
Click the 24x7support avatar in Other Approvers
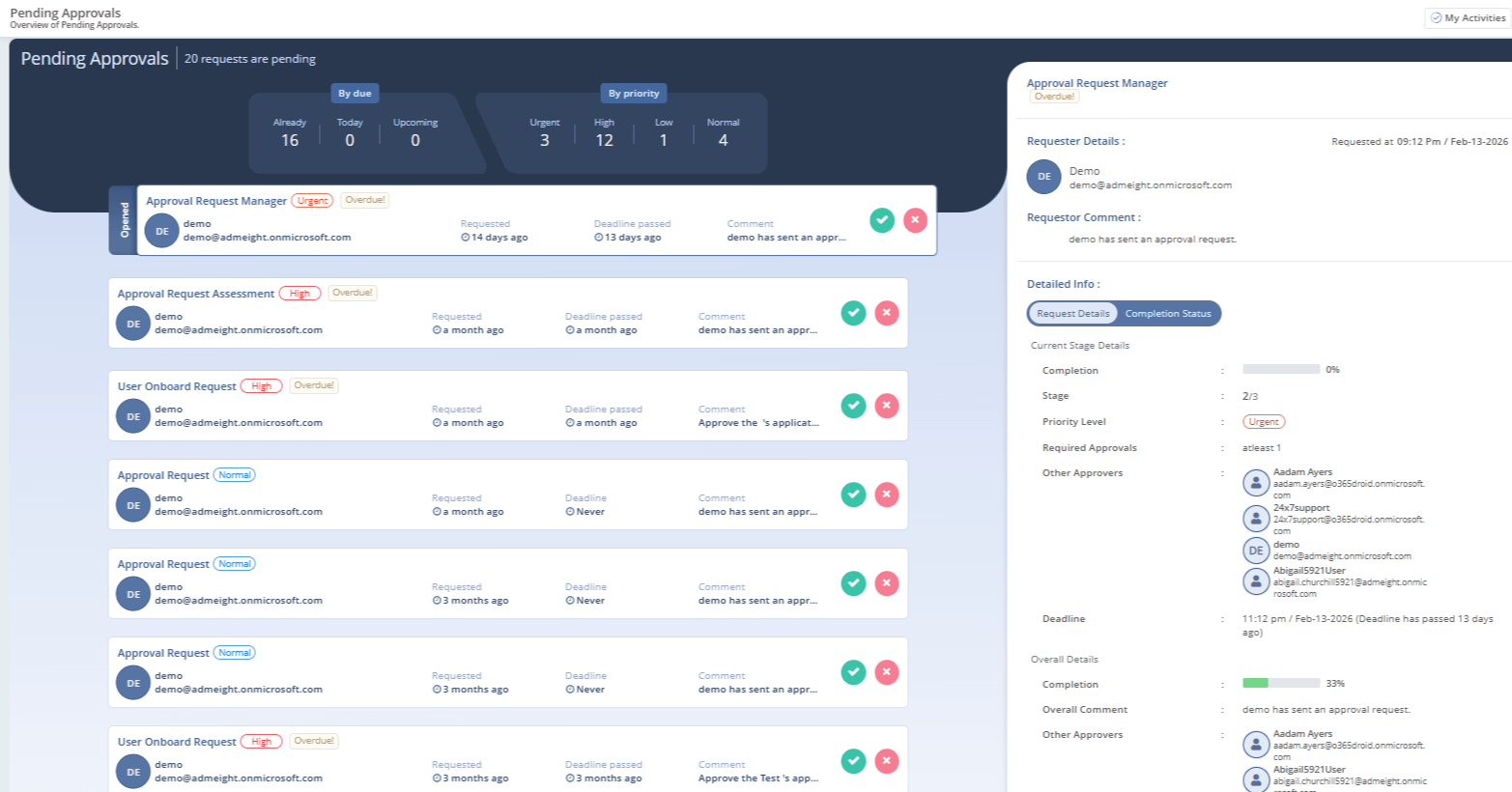pos(1256,518)
